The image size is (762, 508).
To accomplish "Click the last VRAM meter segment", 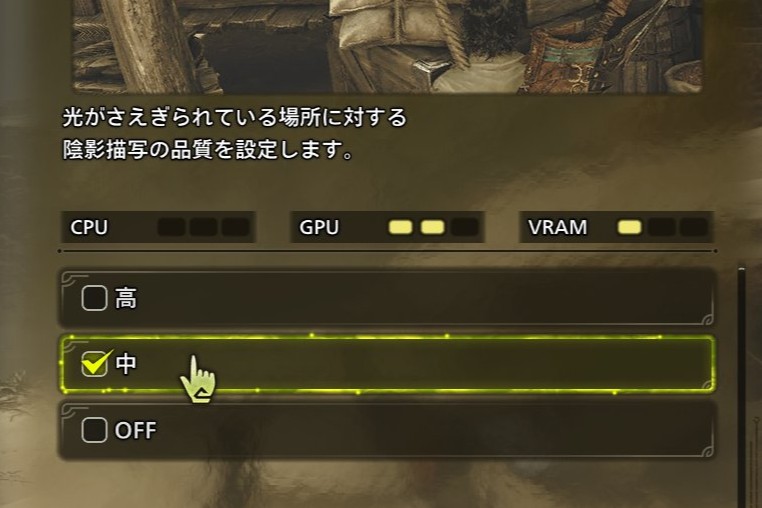I will (x=693, y=227).
